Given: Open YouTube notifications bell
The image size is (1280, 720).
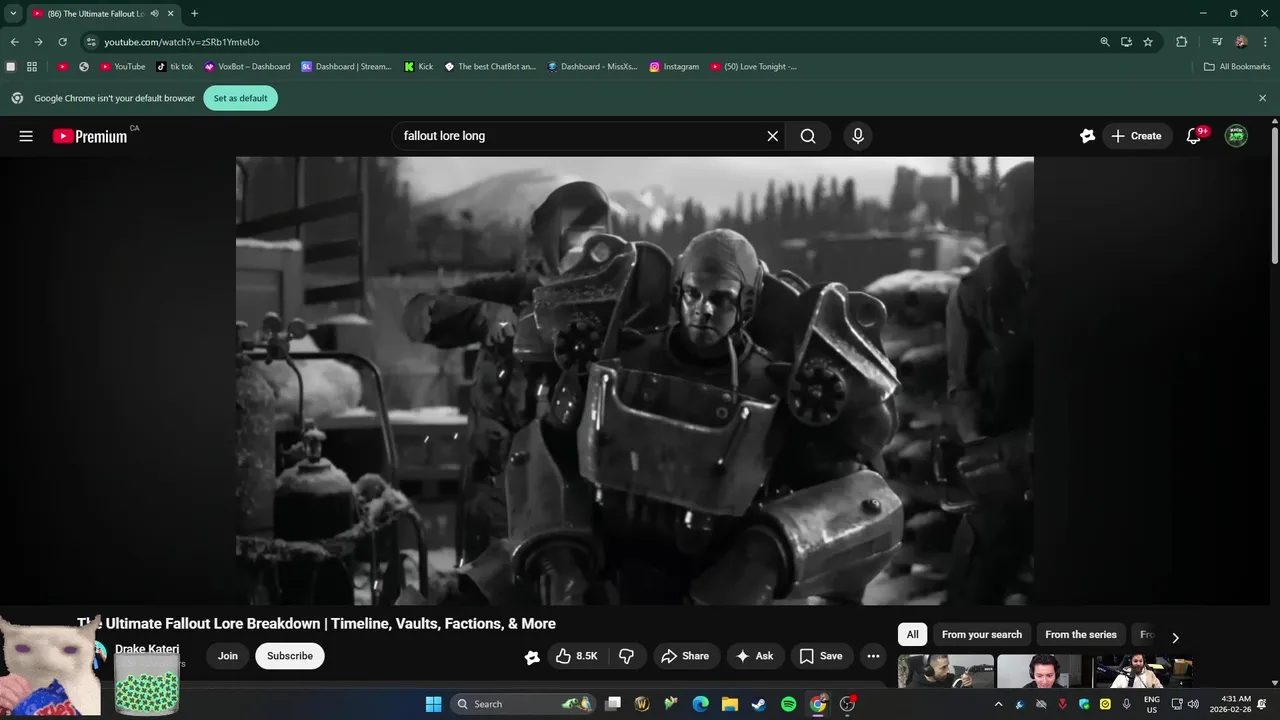Looking at the screenshot, I should point(1194,136).
